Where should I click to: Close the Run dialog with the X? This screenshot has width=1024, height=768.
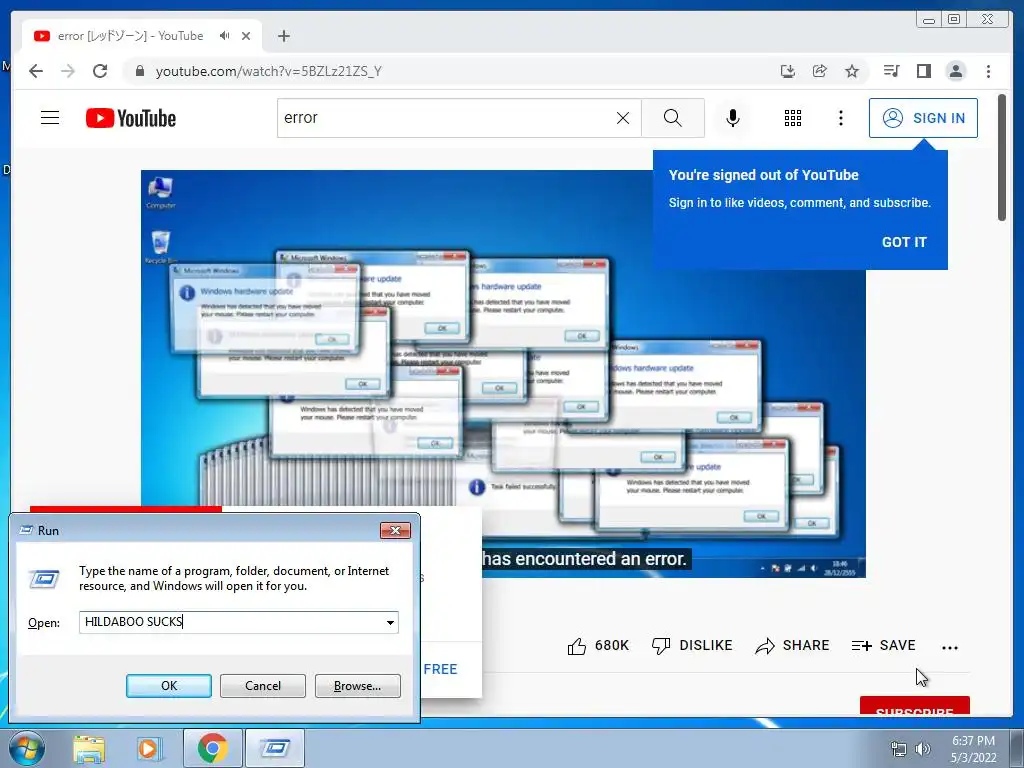[395, 530]
